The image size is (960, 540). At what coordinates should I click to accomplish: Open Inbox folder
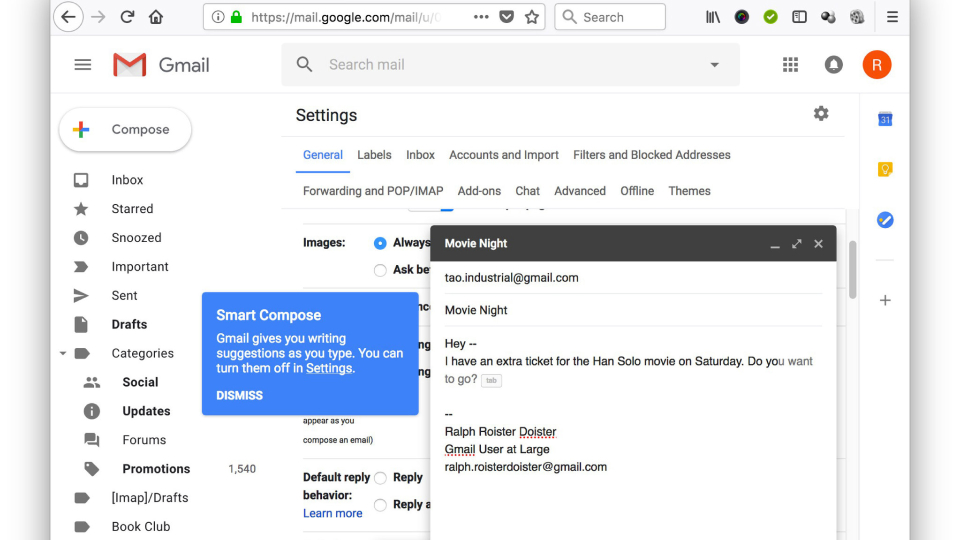pos(127,180)
